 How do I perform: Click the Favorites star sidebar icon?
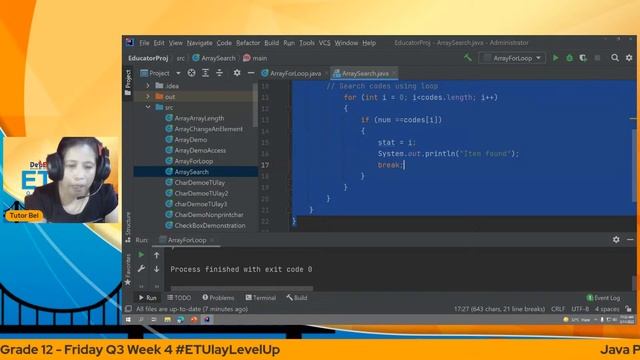(x=128, y=282)
